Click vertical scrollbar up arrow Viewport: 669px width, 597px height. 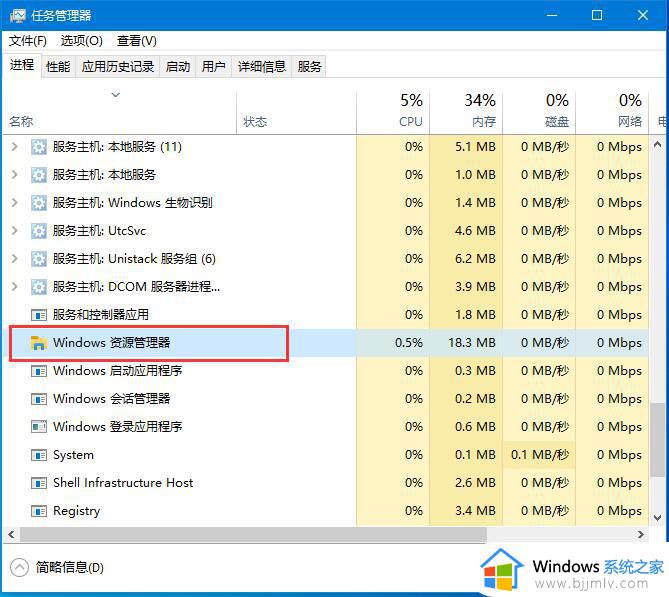[x=657, y=145]
